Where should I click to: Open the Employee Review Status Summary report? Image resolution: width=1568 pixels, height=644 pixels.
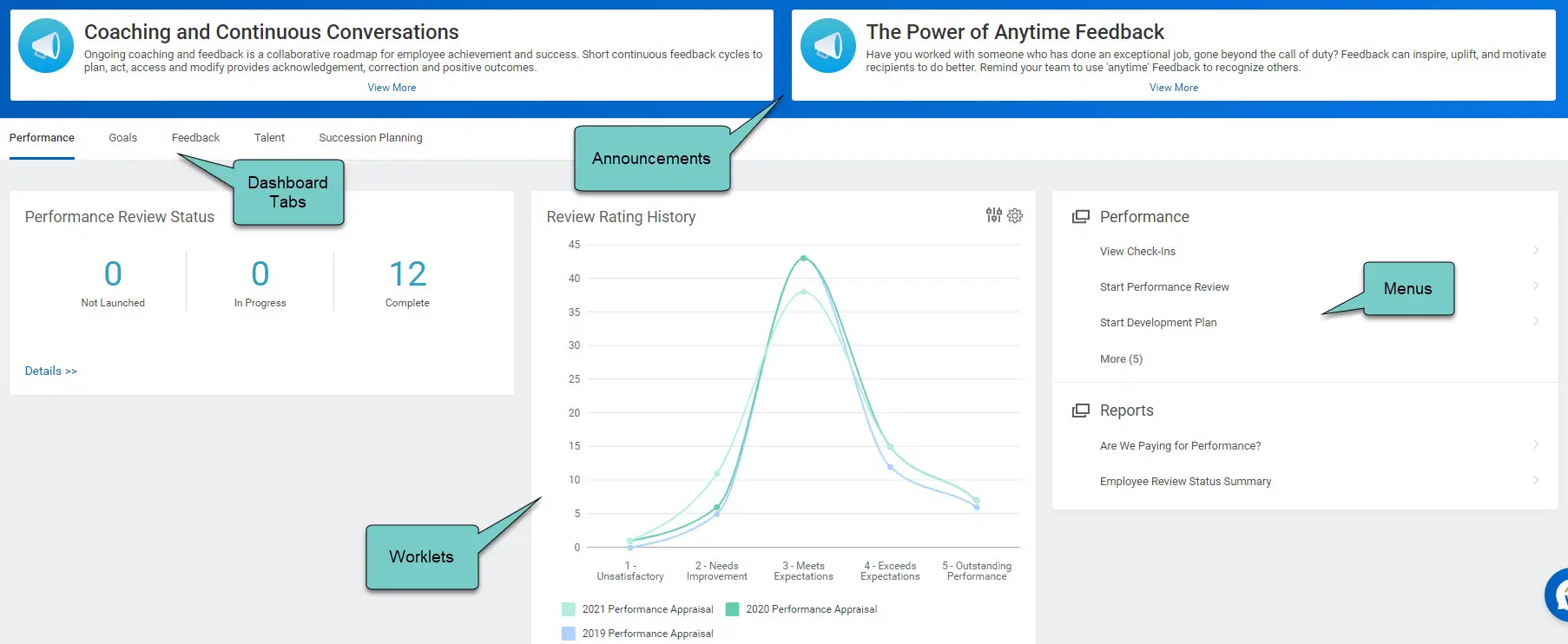(1185, 482)
